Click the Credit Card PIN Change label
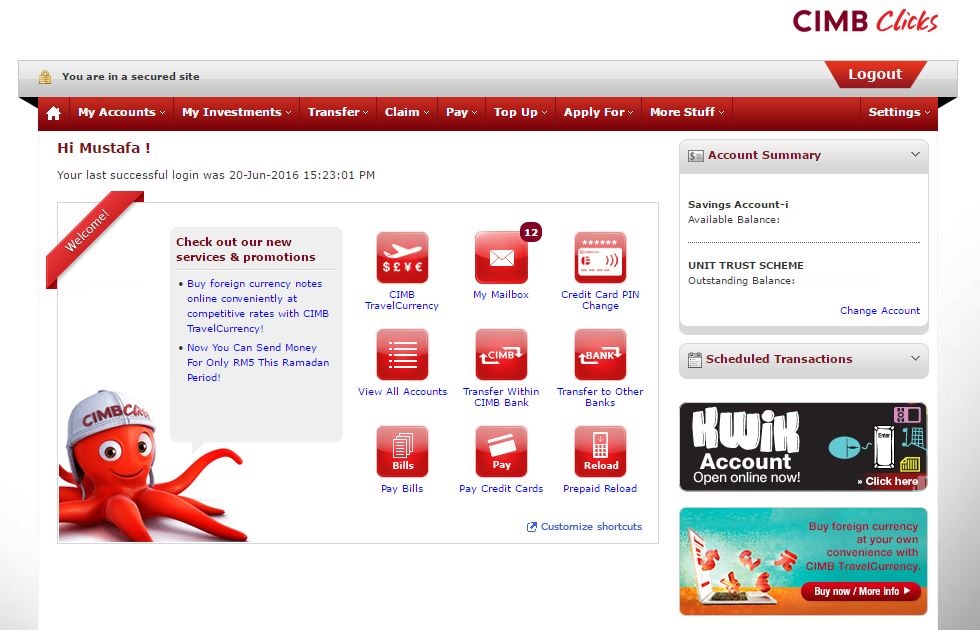Screen dimensions: 980x630 click(x=600, y=300)
